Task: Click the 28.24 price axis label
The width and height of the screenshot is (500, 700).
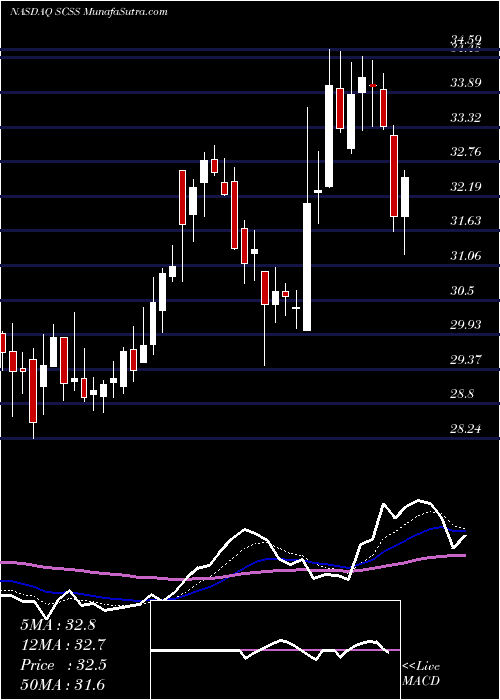Action: click(x=466, y=429)
